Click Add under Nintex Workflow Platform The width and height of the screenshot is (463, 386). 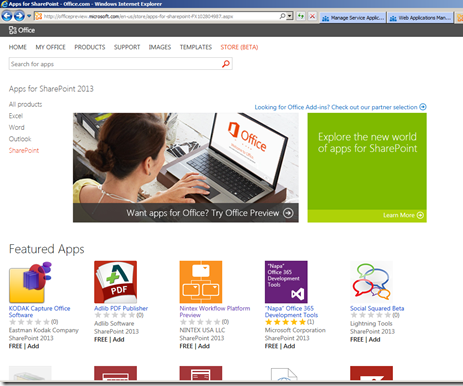204,346
